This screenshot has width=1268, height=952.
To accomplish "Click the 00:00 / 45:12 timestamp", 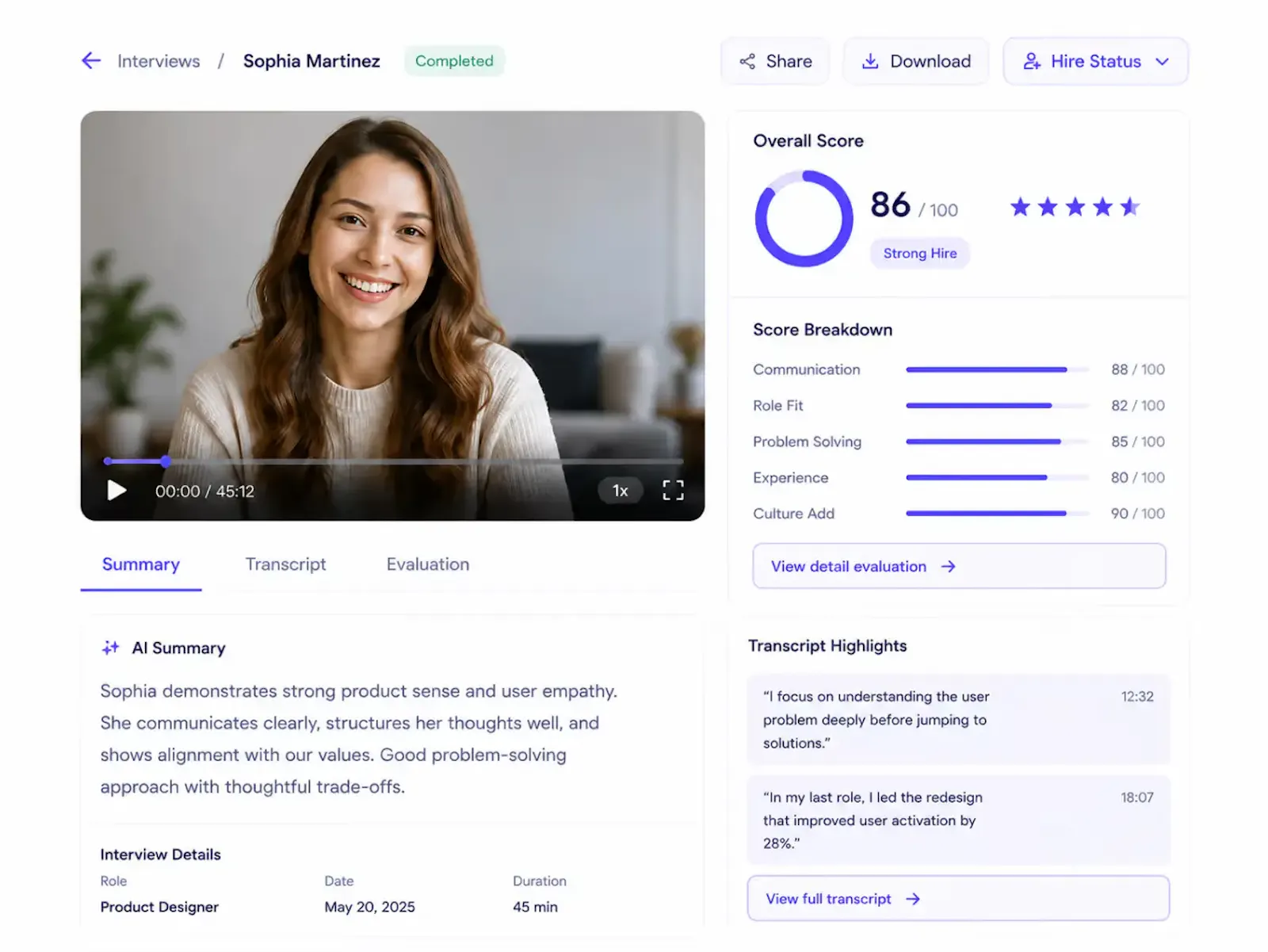I will [204, 491].
